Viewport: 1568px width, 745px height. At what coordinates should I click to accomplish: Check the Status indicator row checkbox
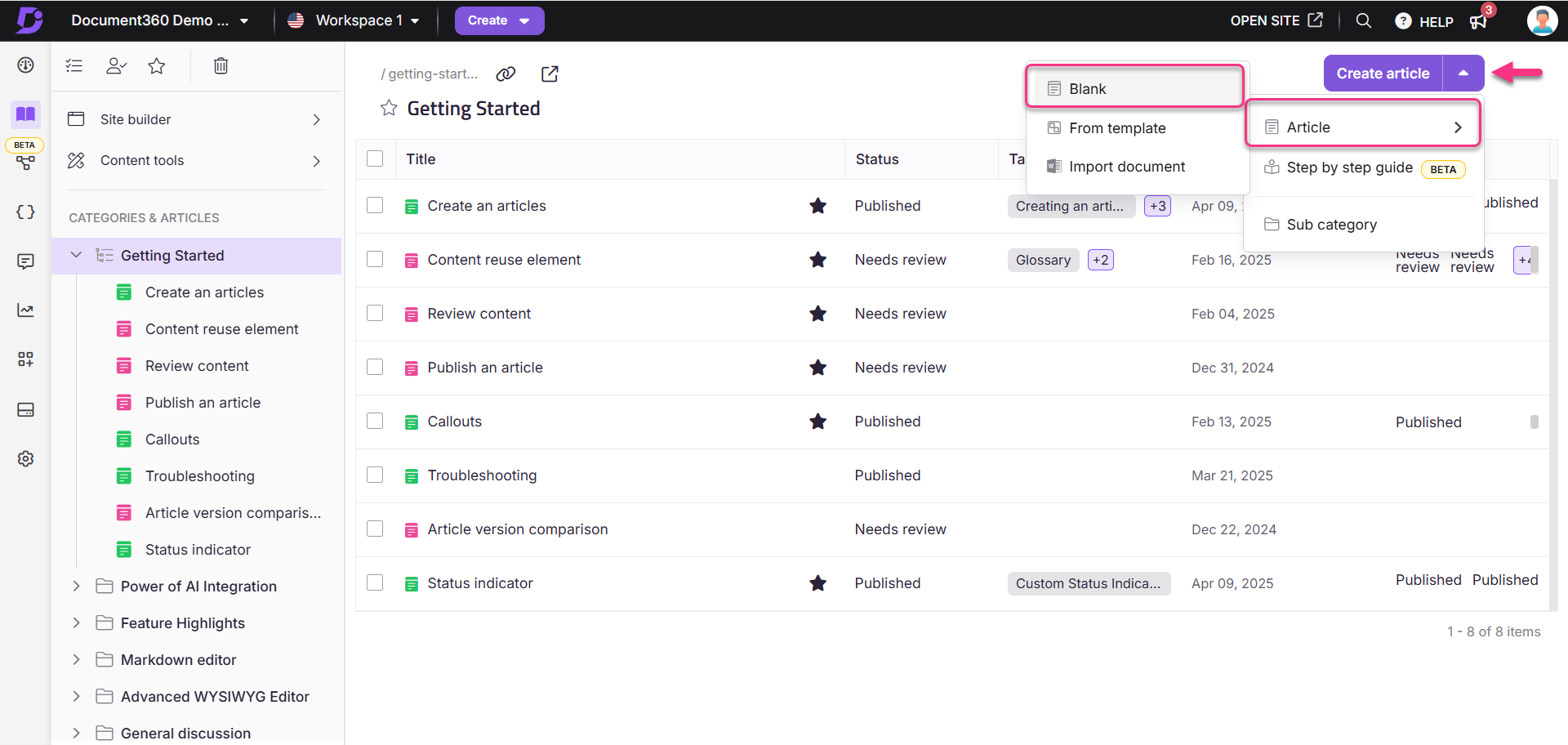click(375, 582)
